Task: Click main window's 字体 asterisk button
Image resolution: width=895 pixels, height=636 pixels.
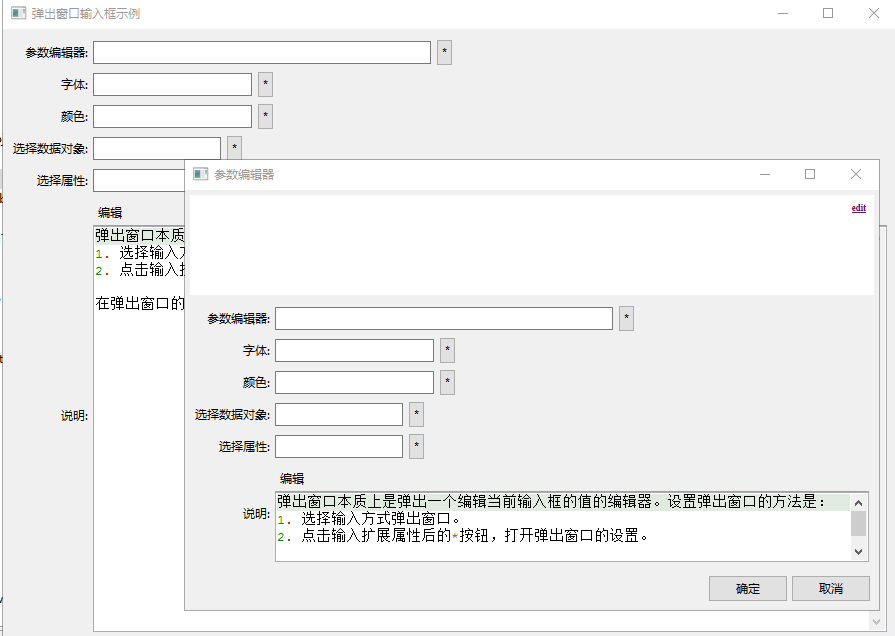Action: (266, 85)
